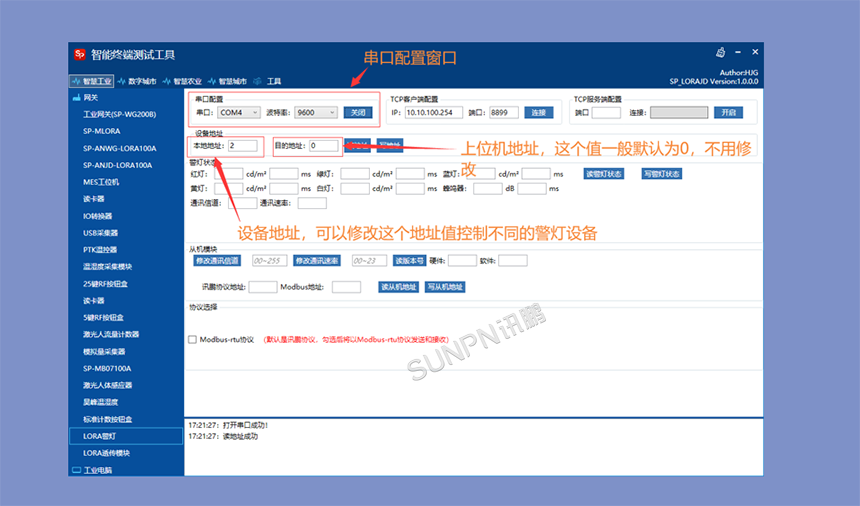The height and width of the screenshot is (506, 860).
Task: Click the 修改通讯信道 button
Action: [217, 260]
